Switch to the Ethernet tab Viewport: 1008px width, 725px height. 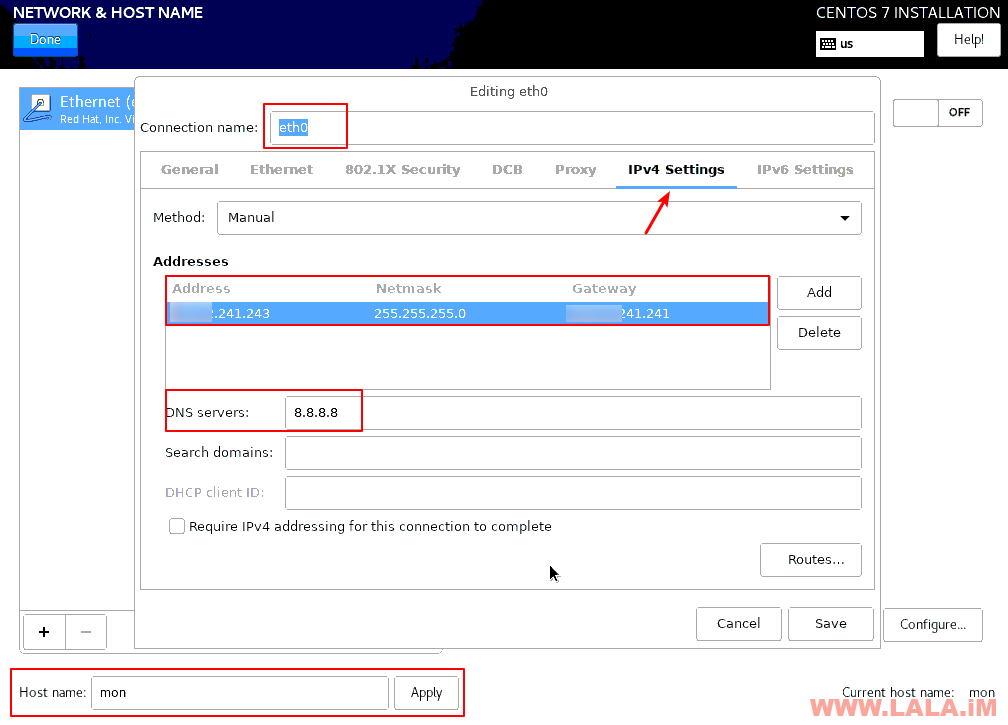282,170
